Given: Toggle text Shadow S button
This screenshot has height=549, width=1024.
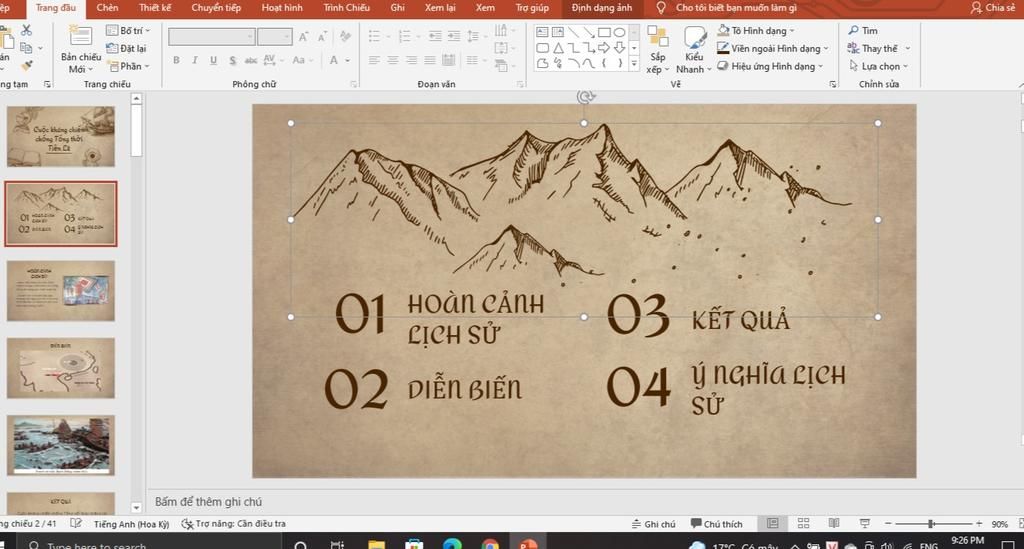Looking at the screenshot, I should point(232,60).
